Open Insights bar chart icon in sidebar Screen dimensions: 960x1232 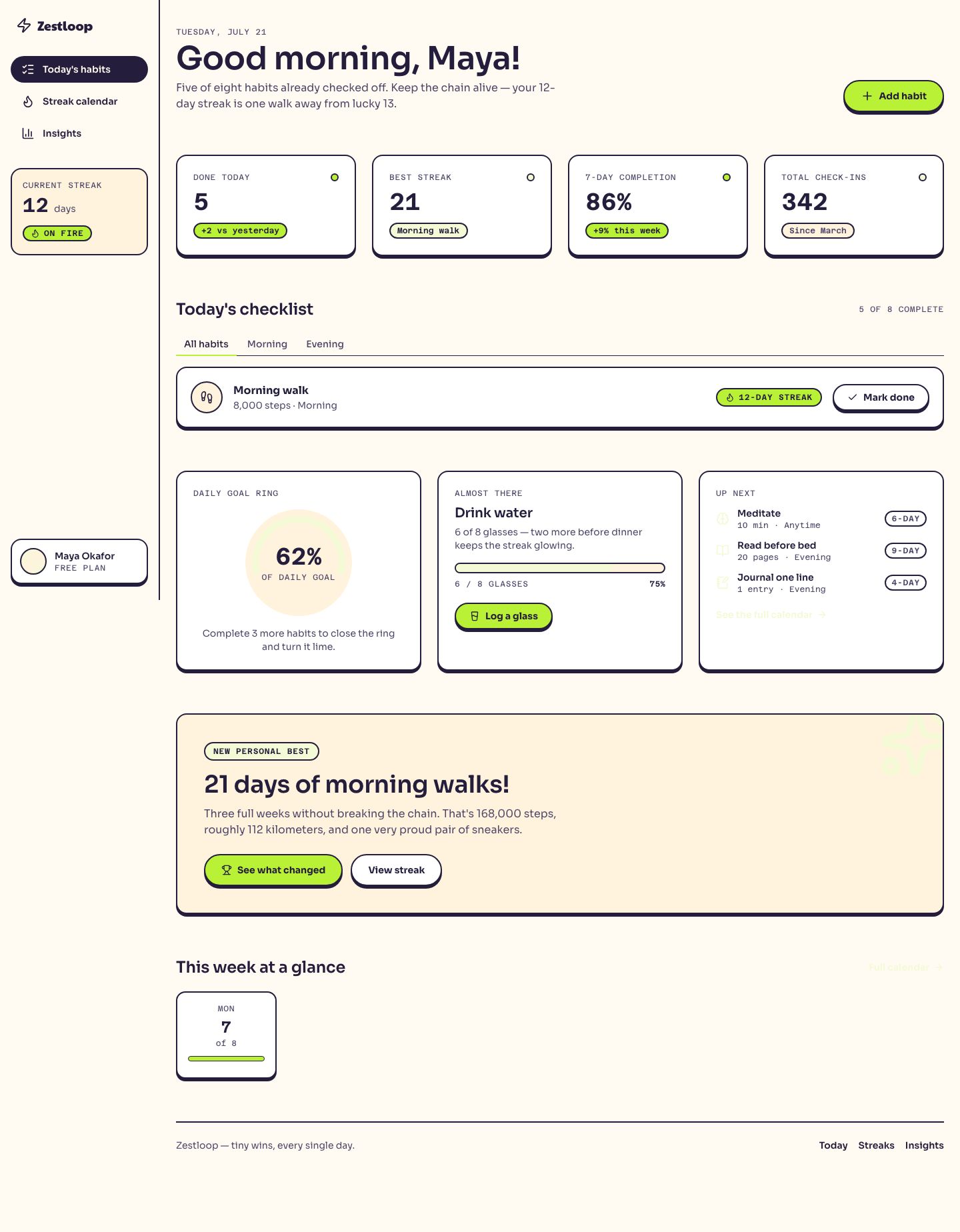[x=28, y=133]
